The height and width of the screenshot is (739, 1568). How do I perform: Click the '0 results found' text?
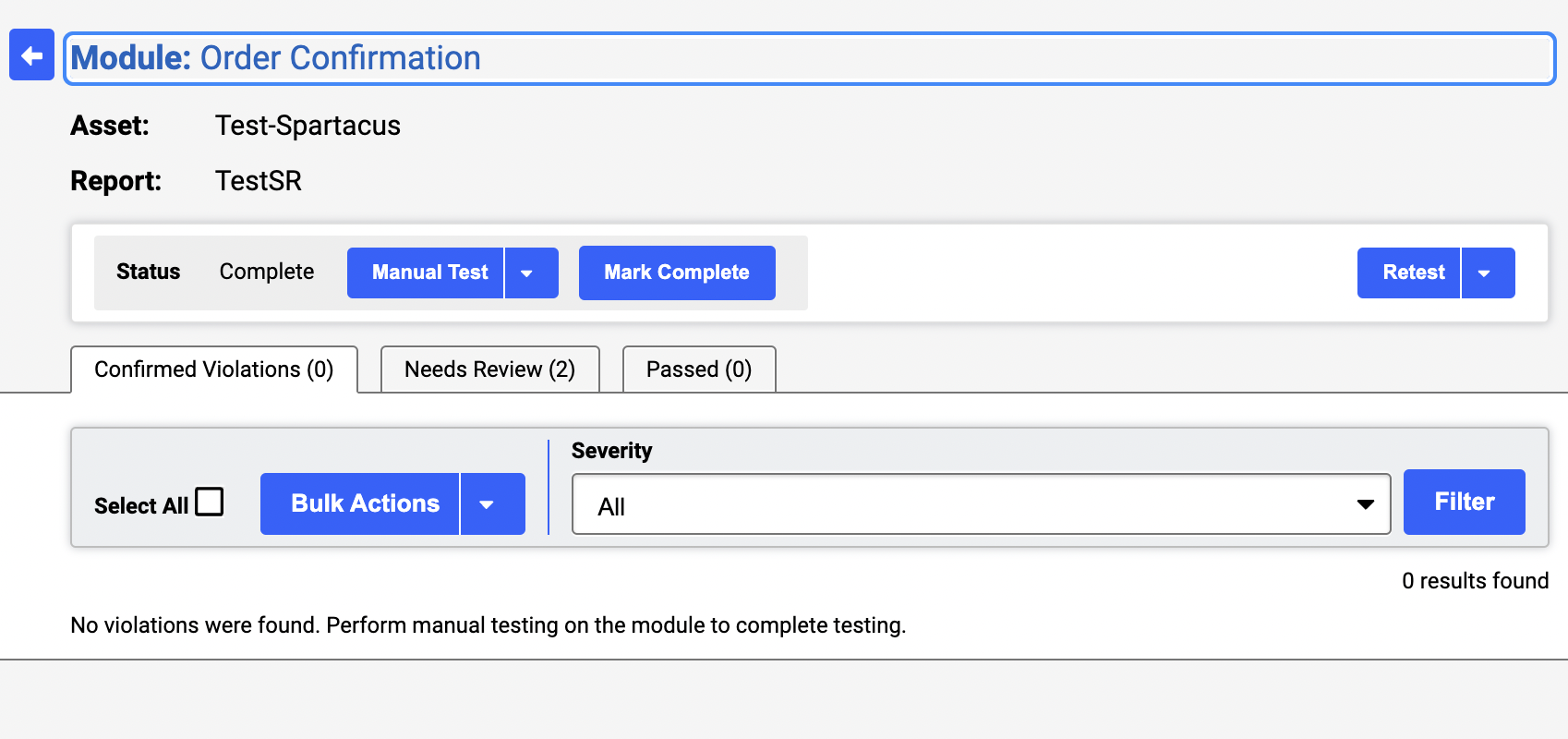[1475, 581]
